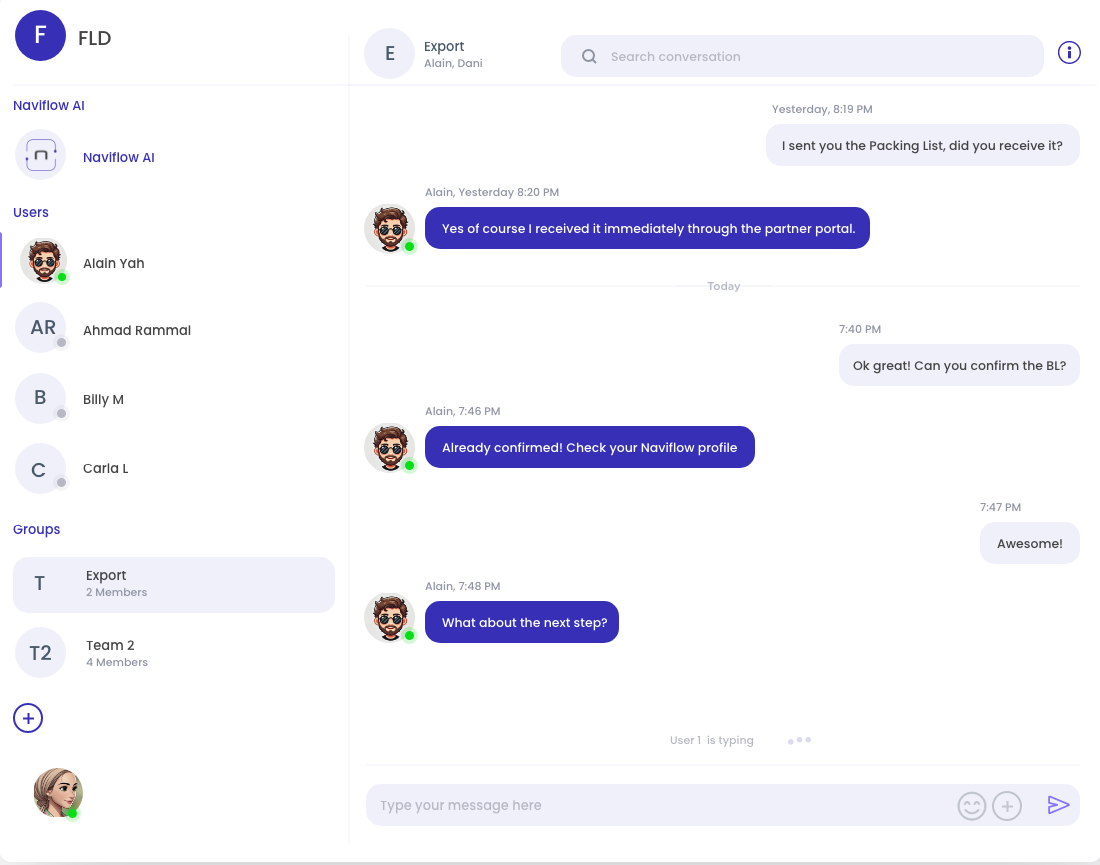
Task: Open conversation info icon
Action: click(x=1069, y=52)
